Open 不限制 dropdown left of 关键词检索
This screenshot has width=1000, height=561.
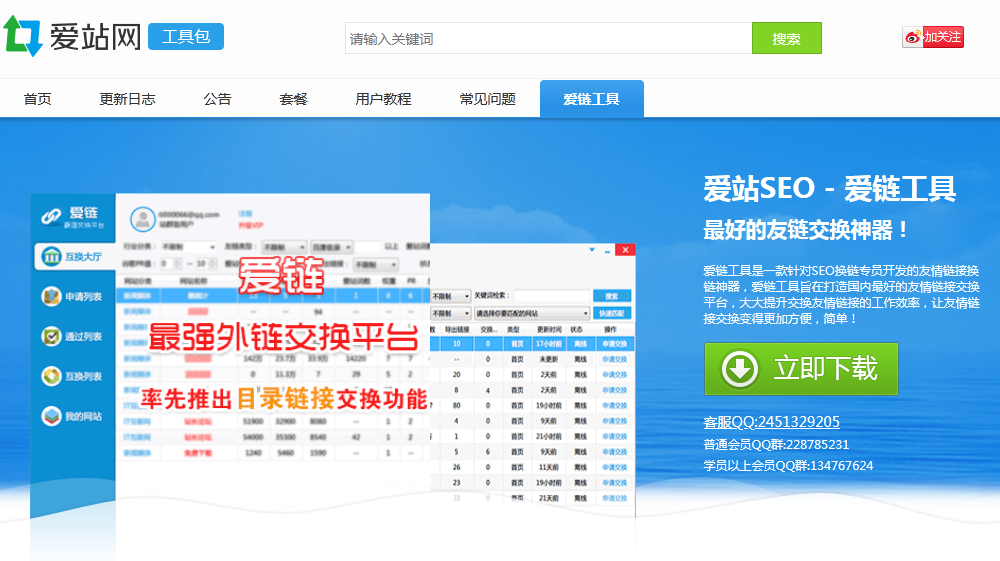pyautogui.click(x=451, y=296)
